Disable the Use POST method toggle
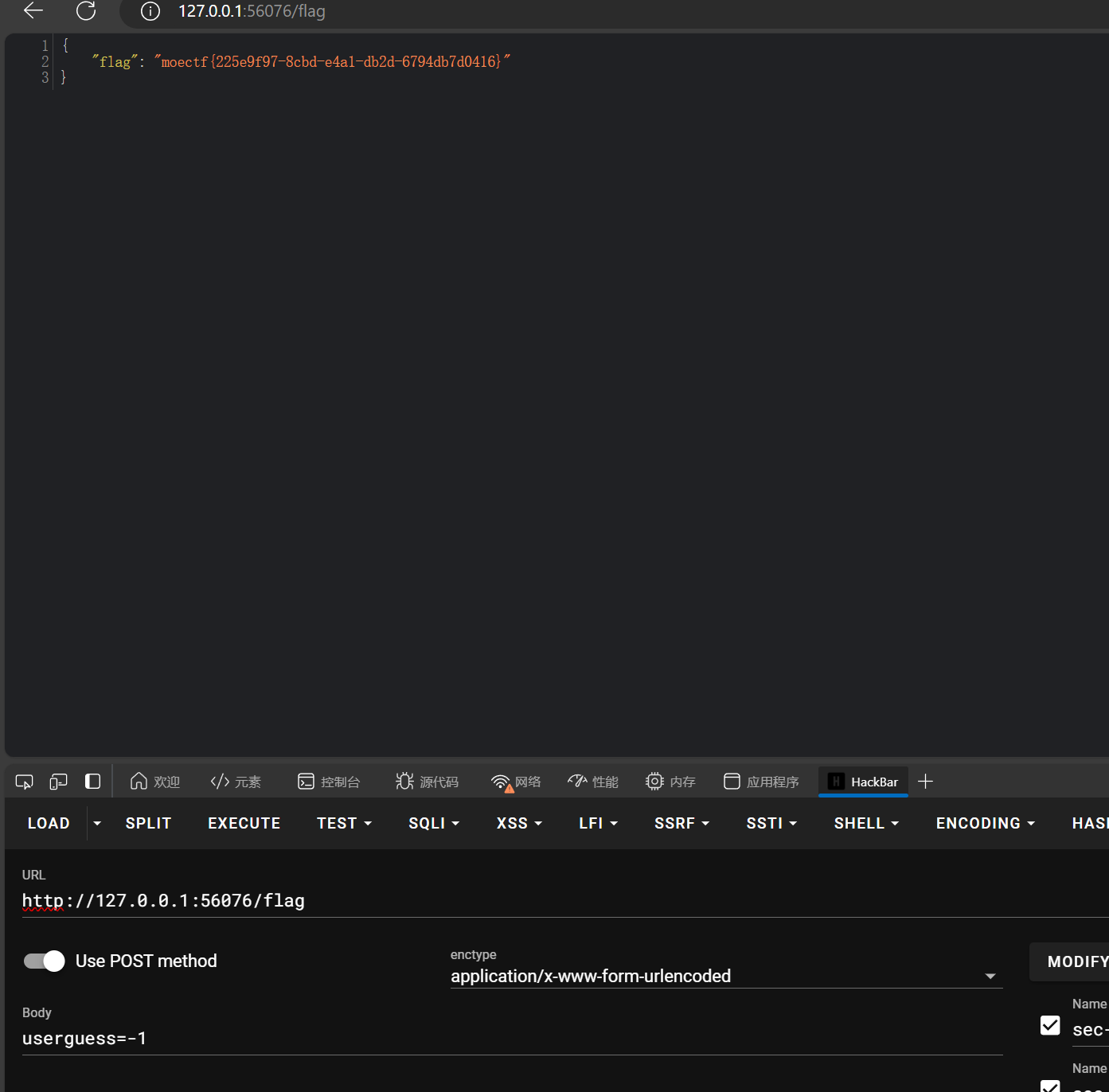 point(45,961)
